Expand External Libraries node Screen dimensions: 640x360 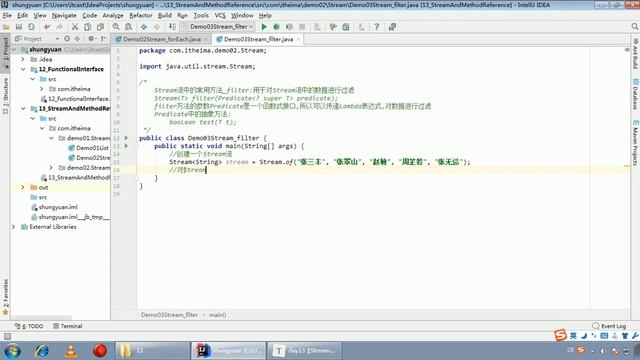pos(14,227)
